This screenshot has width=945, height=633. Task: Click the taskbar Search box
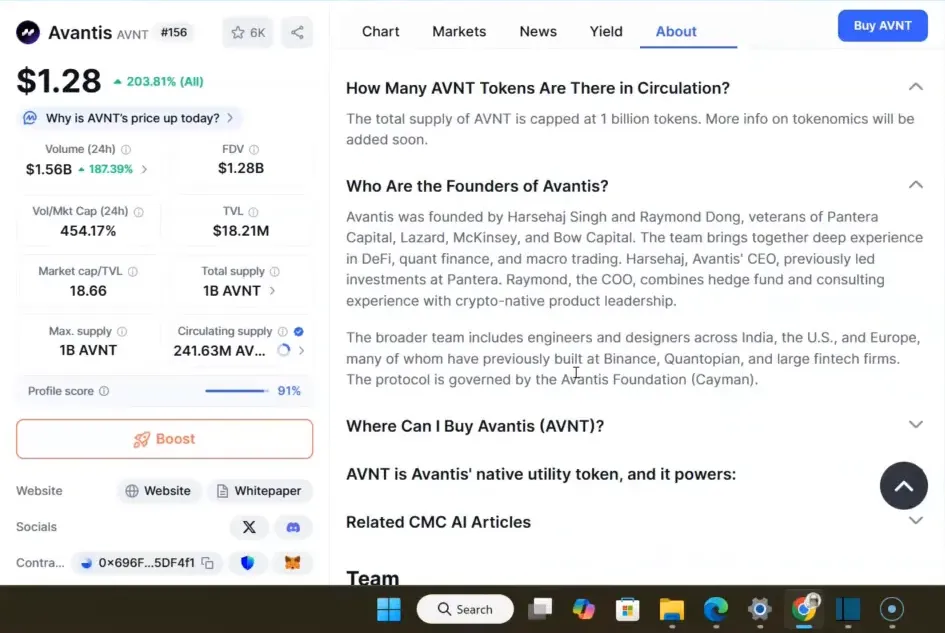[x=465, y=609]
